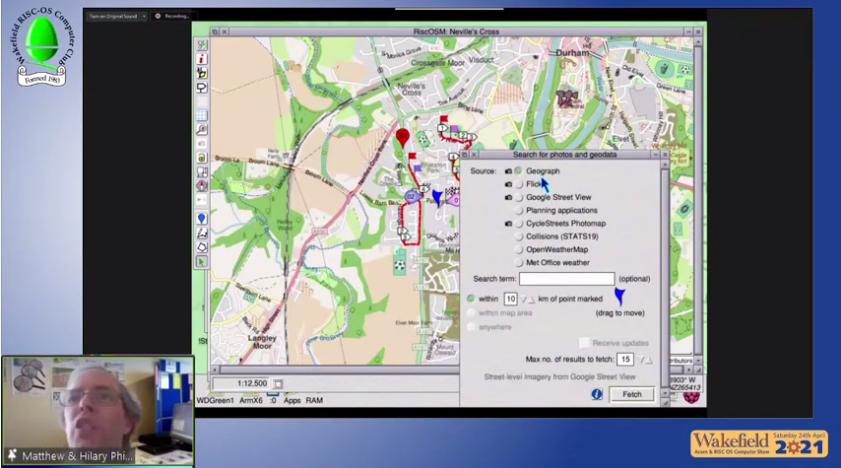Select Collisions (STATS19) source

(519, 236)
